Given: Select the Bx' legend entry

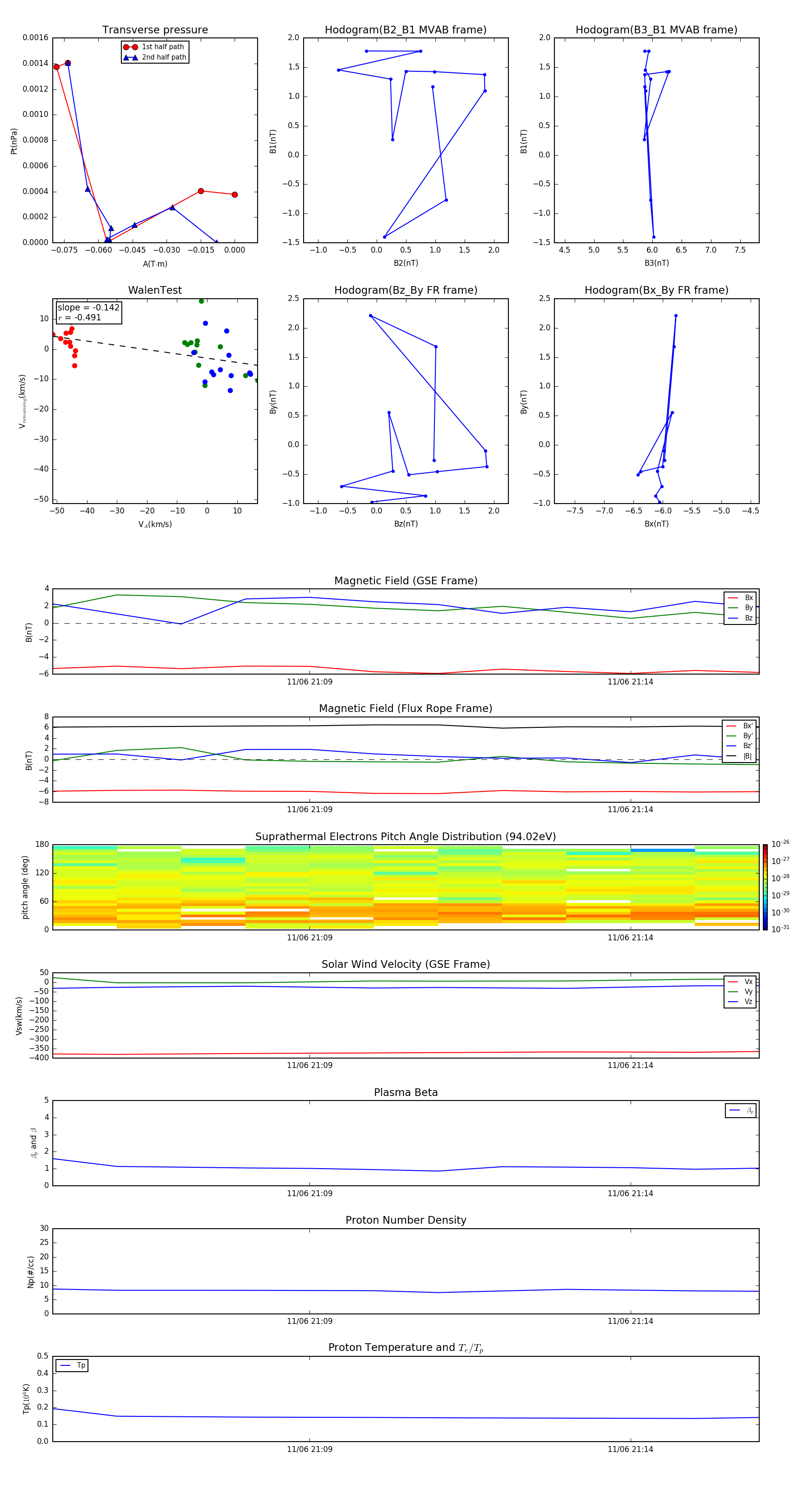Looking at the screenshot, I should pyautogui.click(x=740, y=726).
